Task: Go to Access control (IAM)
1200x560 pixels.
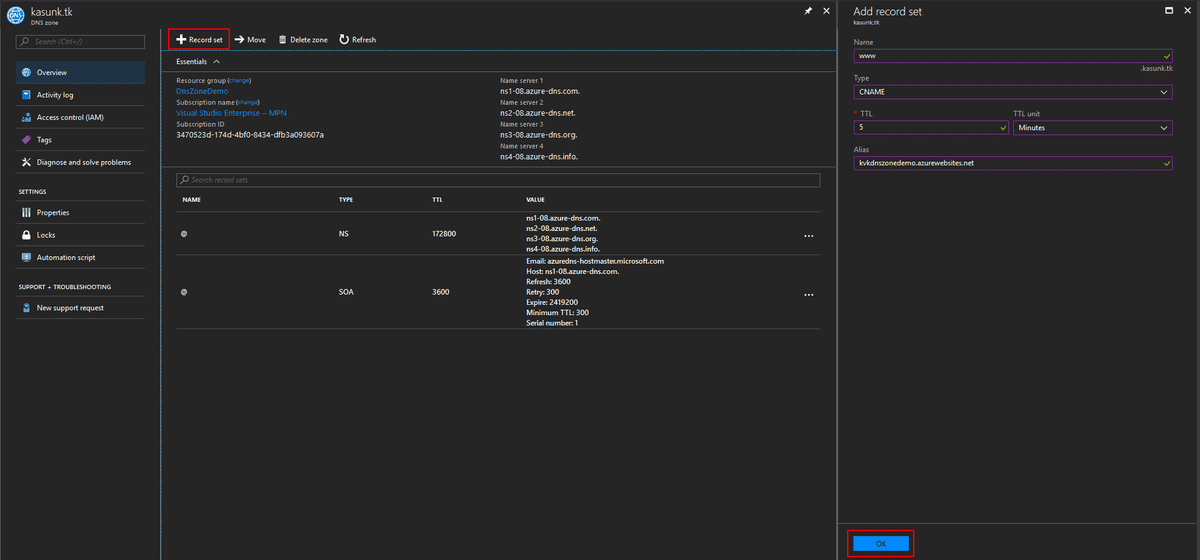Action: [x=80, y=117]
